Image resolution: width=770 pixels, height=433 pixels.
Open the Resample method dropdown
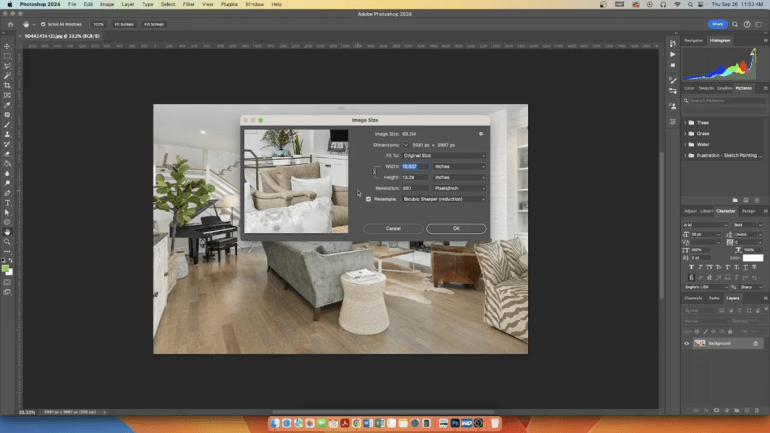click(444, 199)
